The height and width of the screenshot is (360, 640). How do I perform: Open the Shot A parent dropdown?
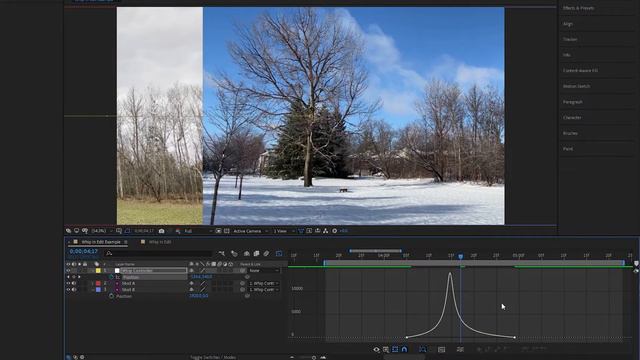coord(264,283)
